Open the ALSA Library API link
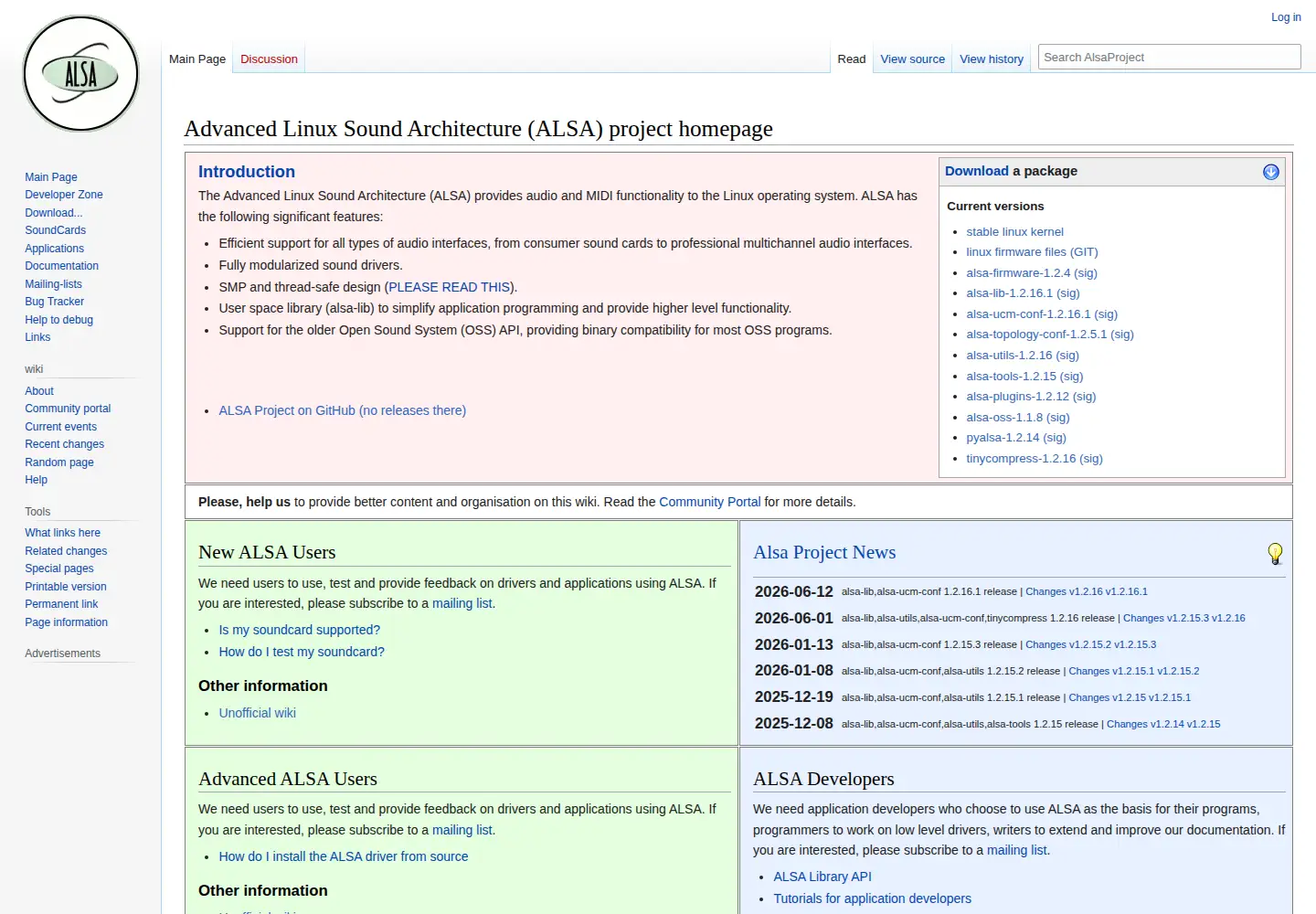This screenshot has width=1316, height=914. click(x=822, y=877)
